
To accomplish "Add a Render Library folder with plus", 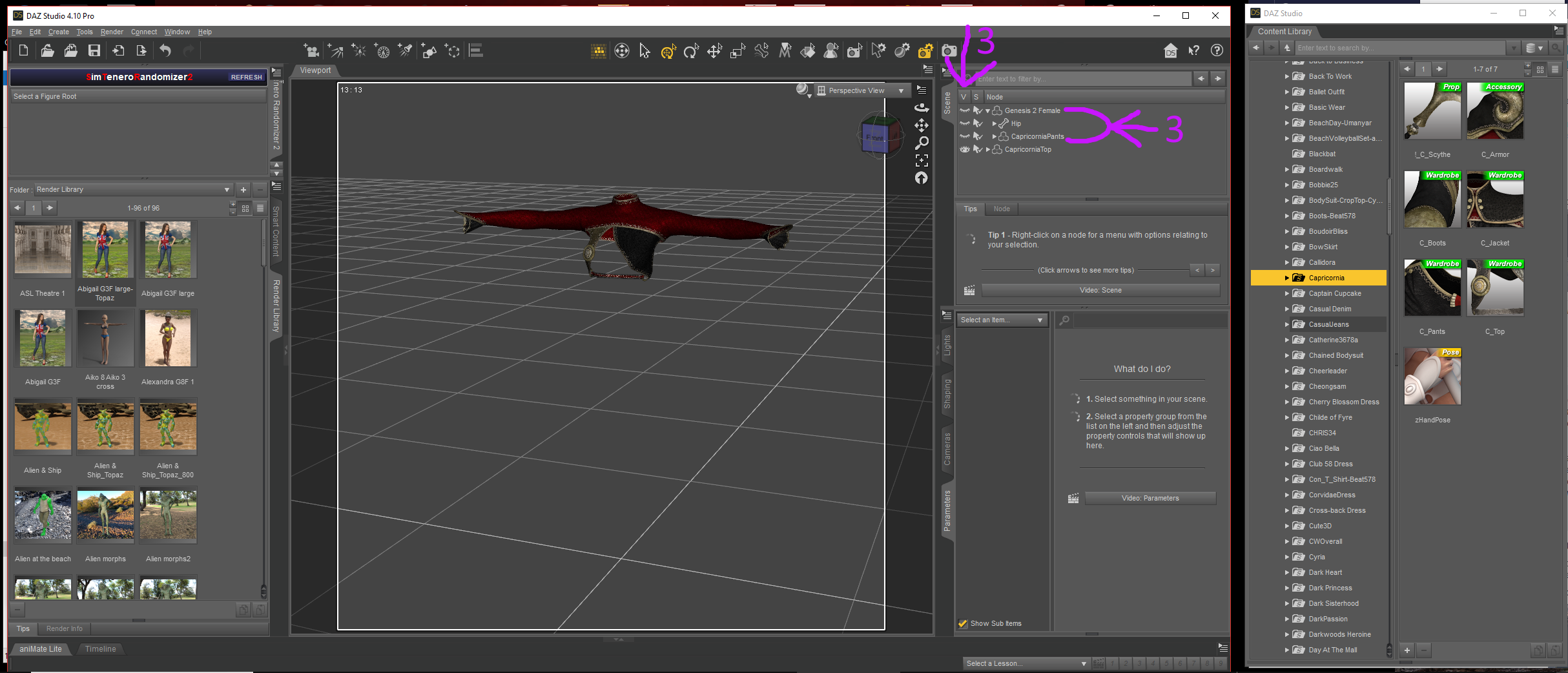I will point(243,190).
